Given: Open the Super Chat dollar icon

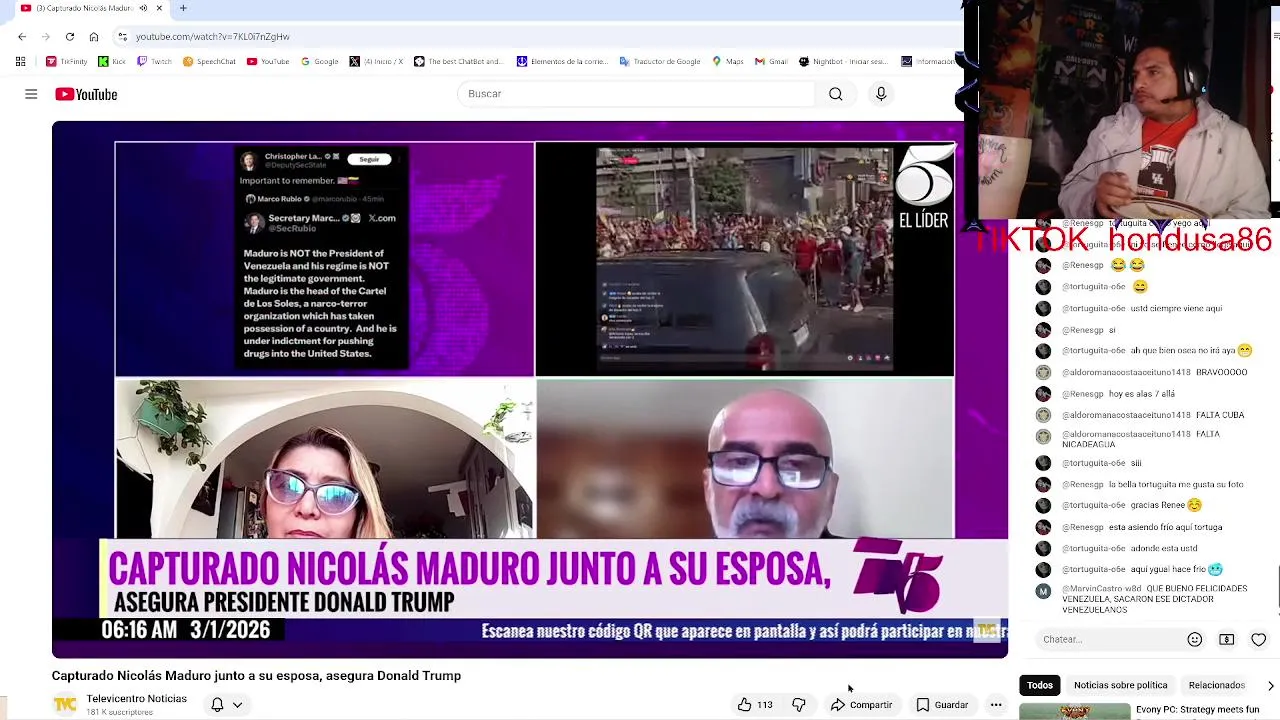Looking at the screenshot, I should point(1227,639).
